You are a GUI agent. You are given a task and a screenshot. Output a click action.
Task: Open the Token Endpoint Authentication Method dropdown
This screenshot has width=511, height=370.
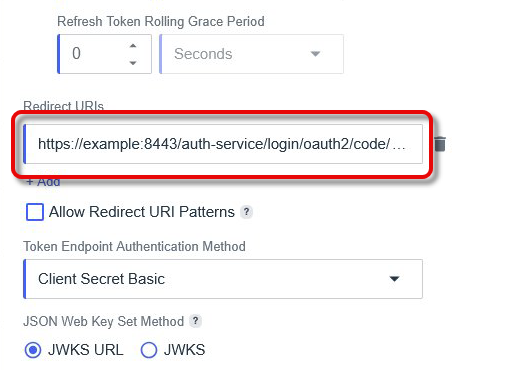(x=223, y=279)
